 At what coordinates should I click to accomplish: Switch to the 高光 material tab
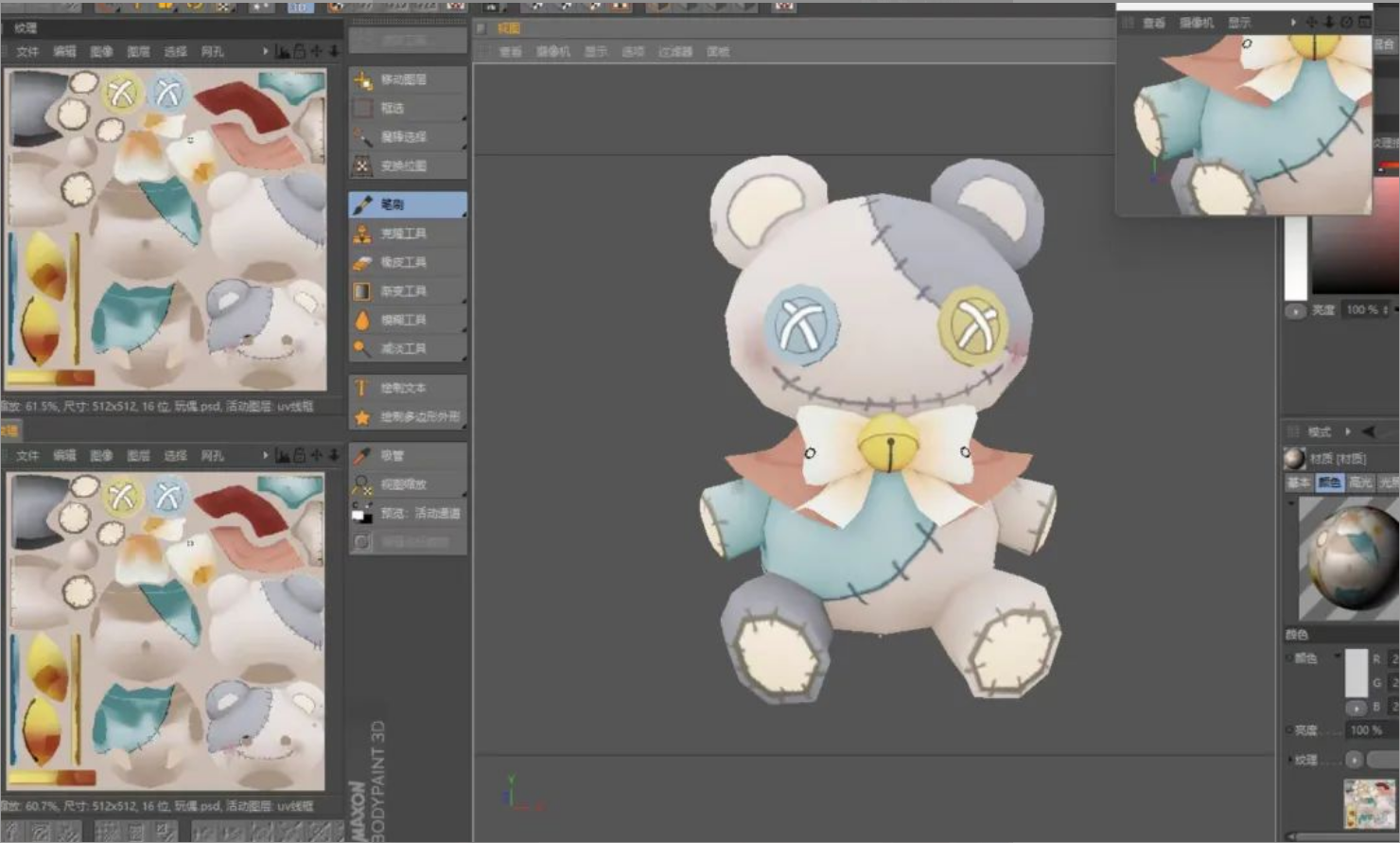tap(1360, 483)
